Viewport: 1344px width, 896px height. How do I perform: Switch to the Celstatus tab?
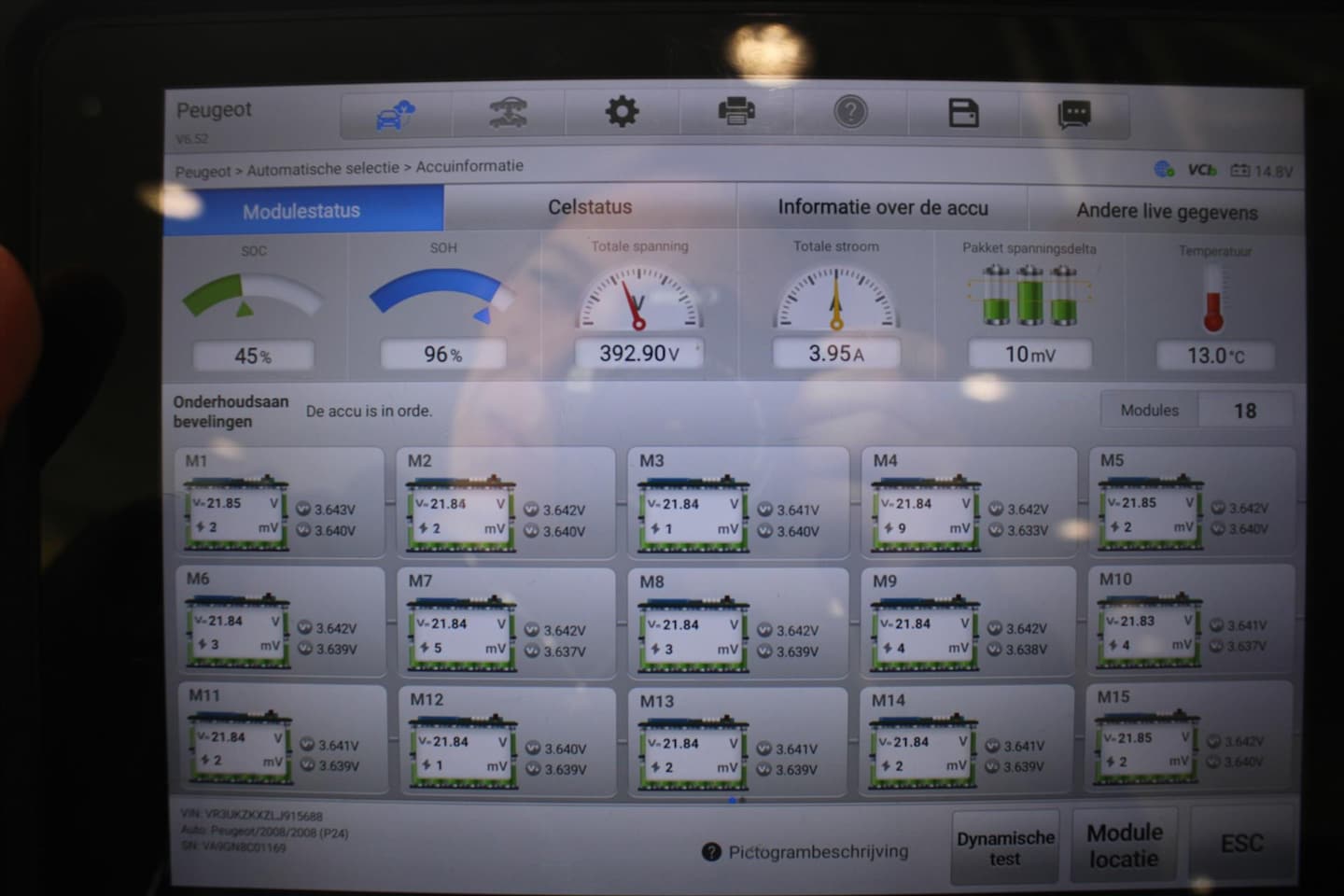590,207
